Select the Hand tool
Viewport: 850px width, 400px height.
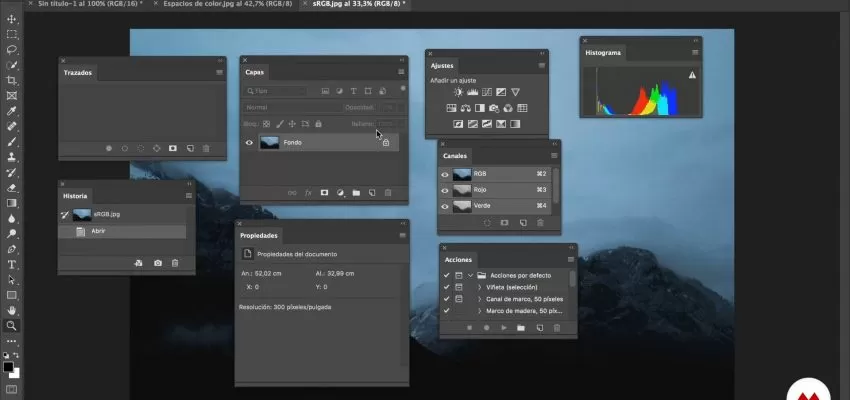[12, 310]
